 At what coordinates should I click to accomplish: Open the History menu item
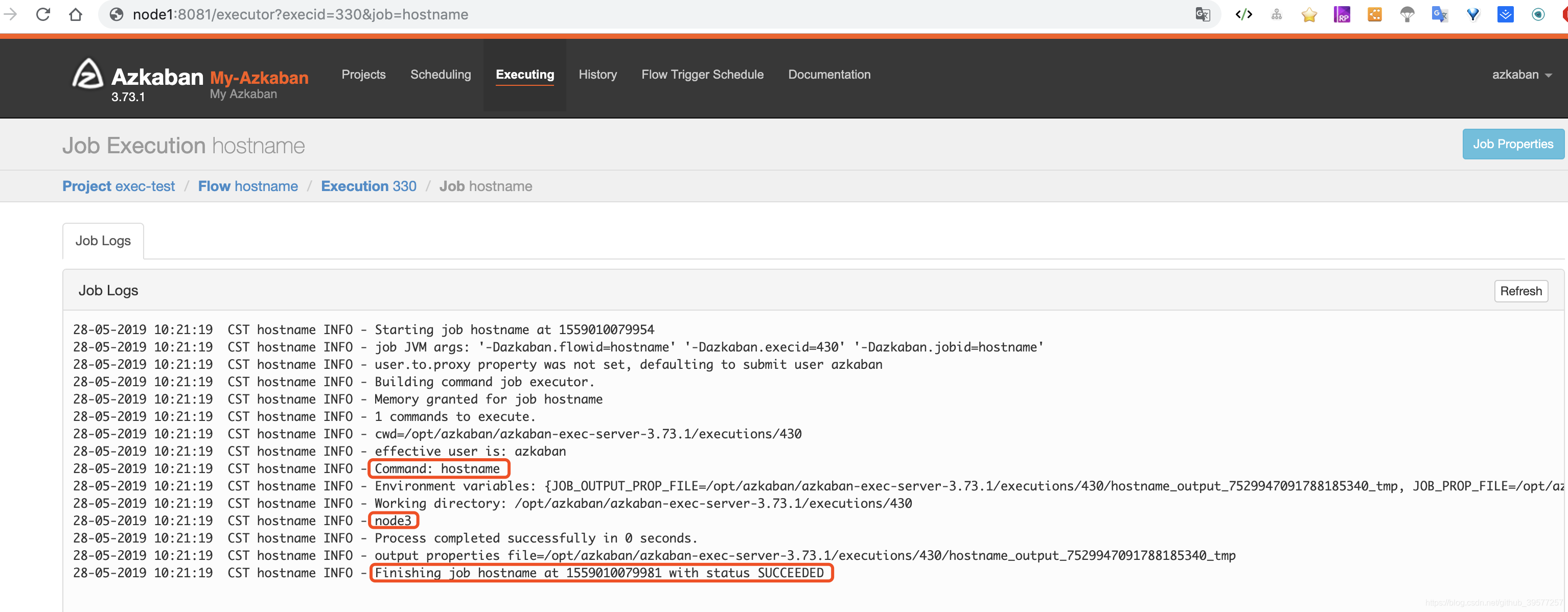597,74
